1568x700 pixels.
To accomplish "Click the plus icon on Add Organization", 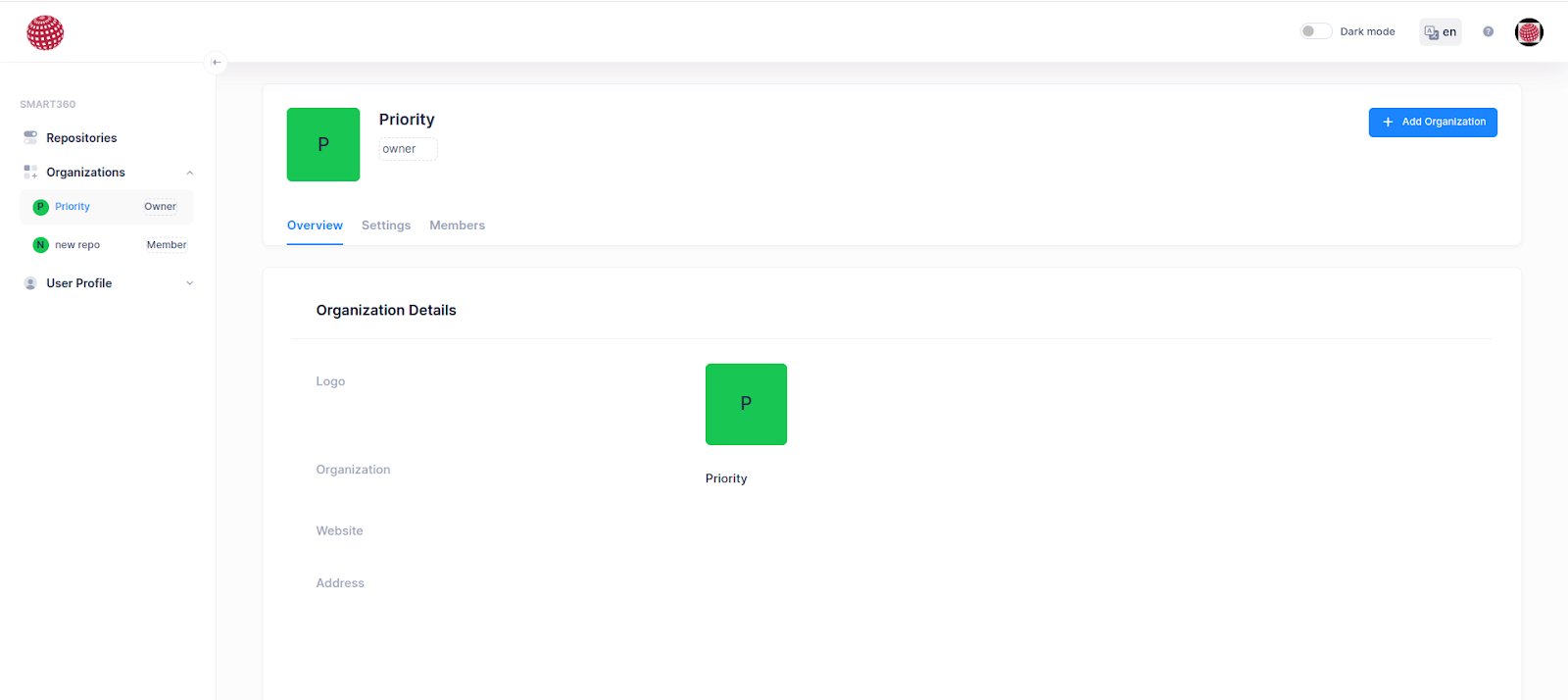I will coord(1388,122).
